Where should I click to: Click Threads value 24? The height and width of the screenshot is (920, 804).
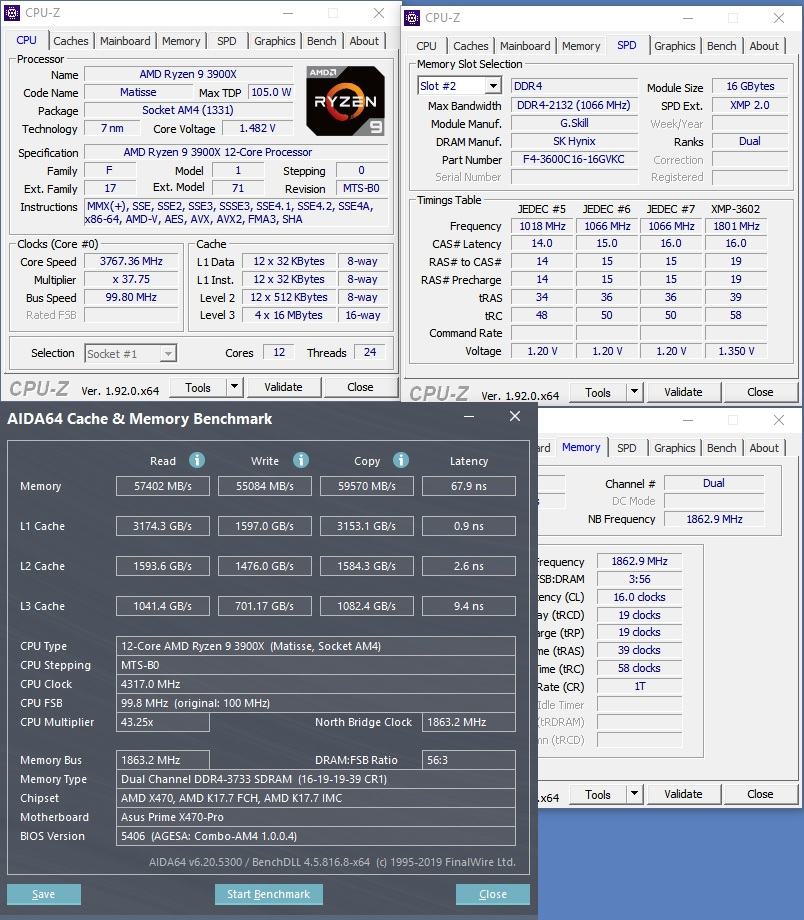pos(370,353)
